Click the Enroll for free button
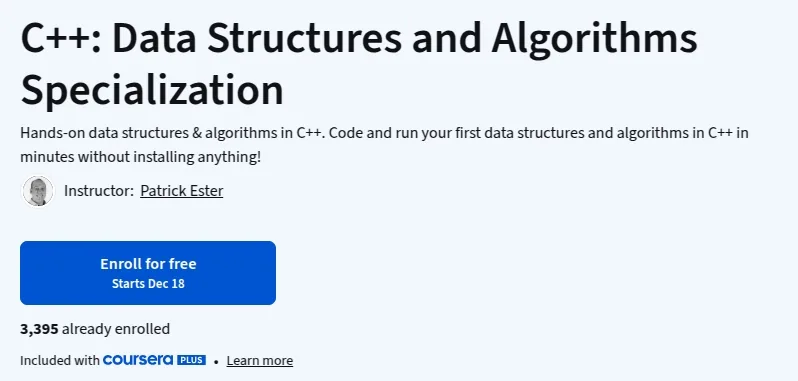The height and width of the screenshot is (381, 798). tap(148, 273)
